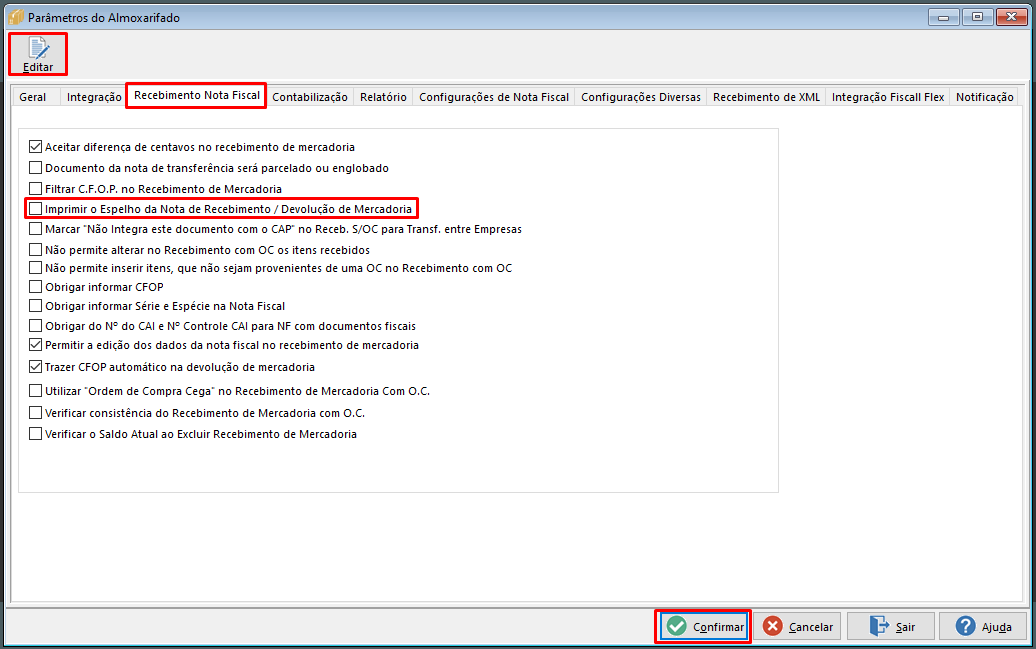The width and height of the screenshot is (1036, 649).
Task: Check Verificar consistência do Recebimento checkbox
Action: click(36, 413)
